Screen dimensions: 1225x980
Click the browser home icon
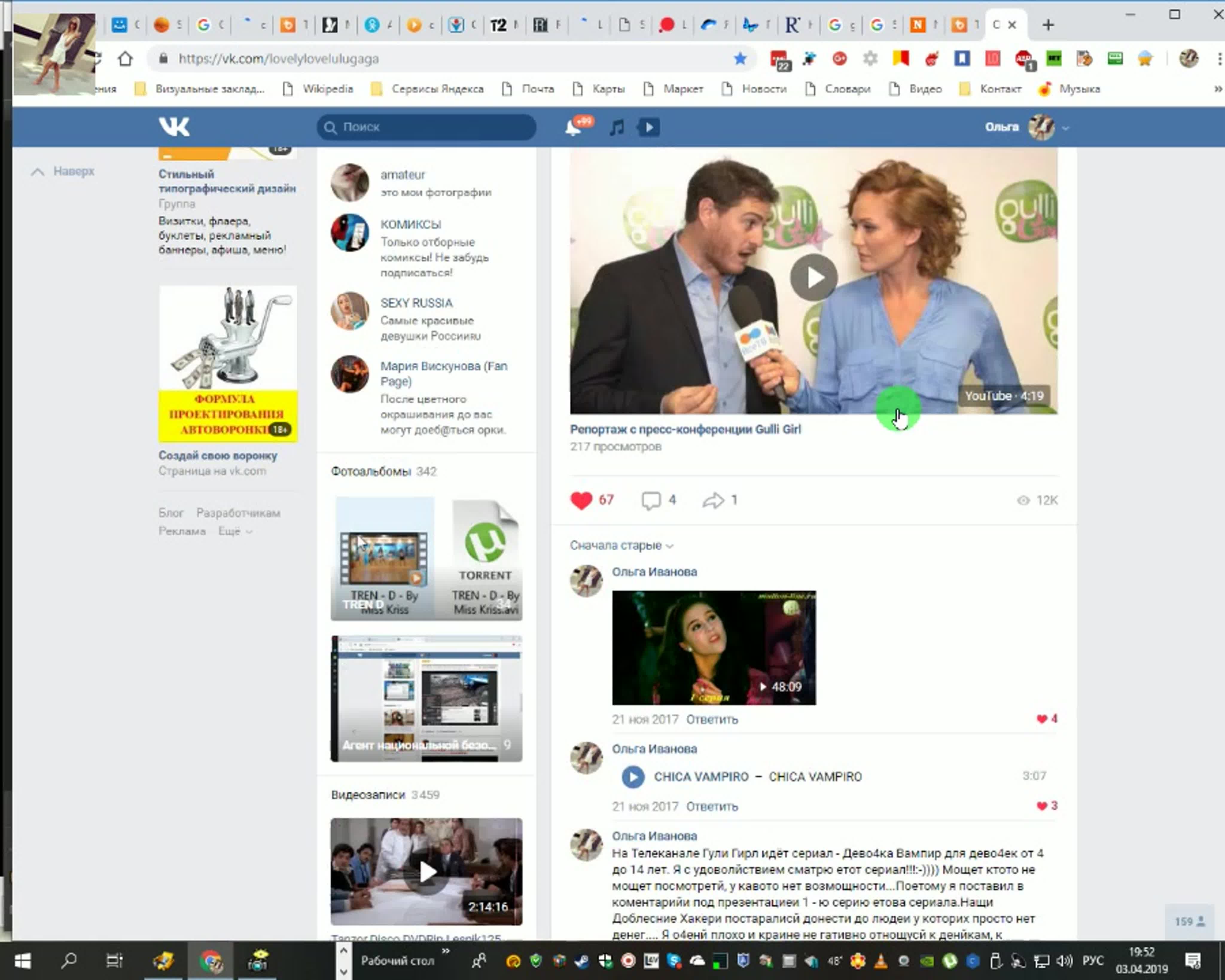point(126,59)
